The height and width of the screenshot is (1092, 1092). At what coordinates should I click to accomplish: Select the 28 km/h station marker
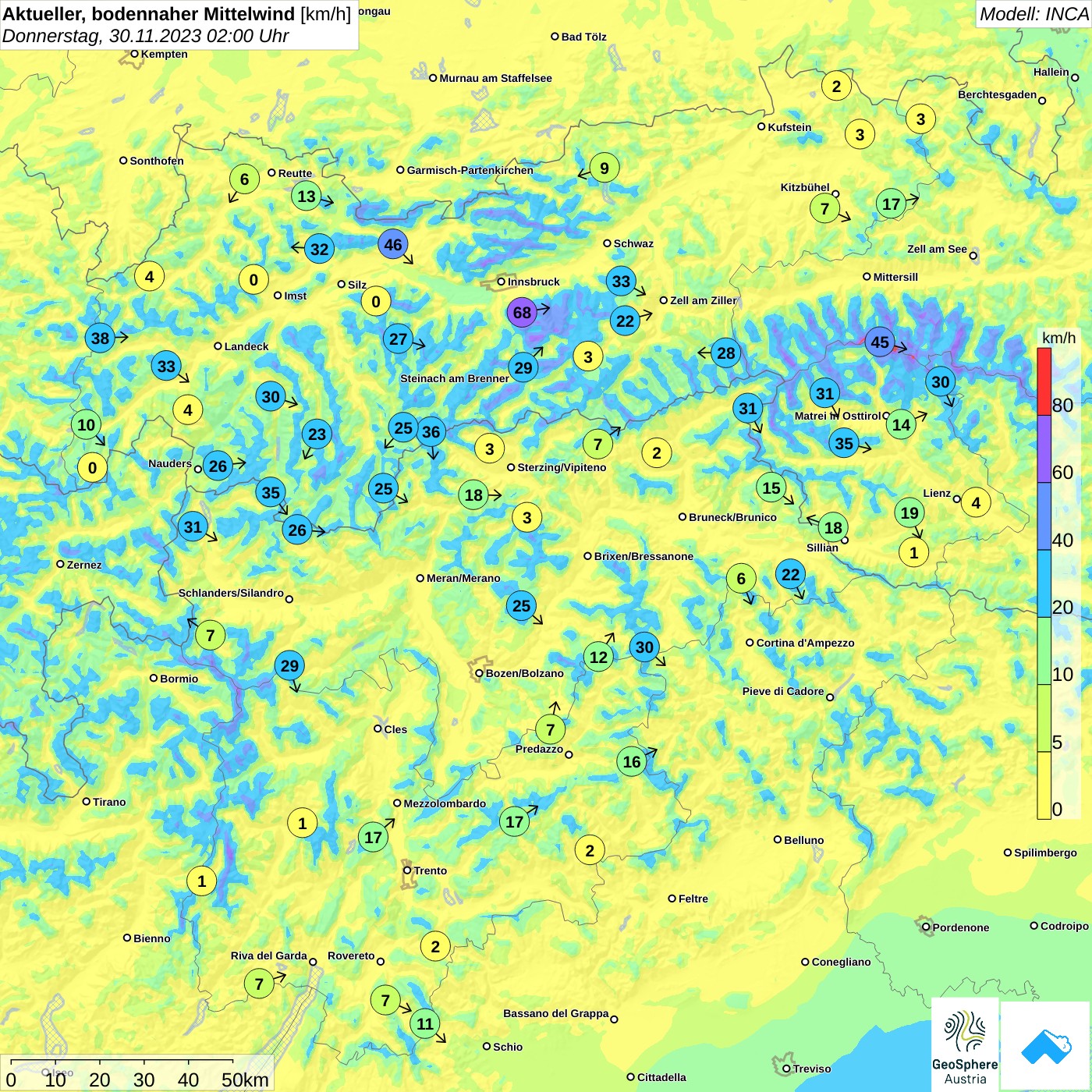pyautogui.click(x=726, y=353)
